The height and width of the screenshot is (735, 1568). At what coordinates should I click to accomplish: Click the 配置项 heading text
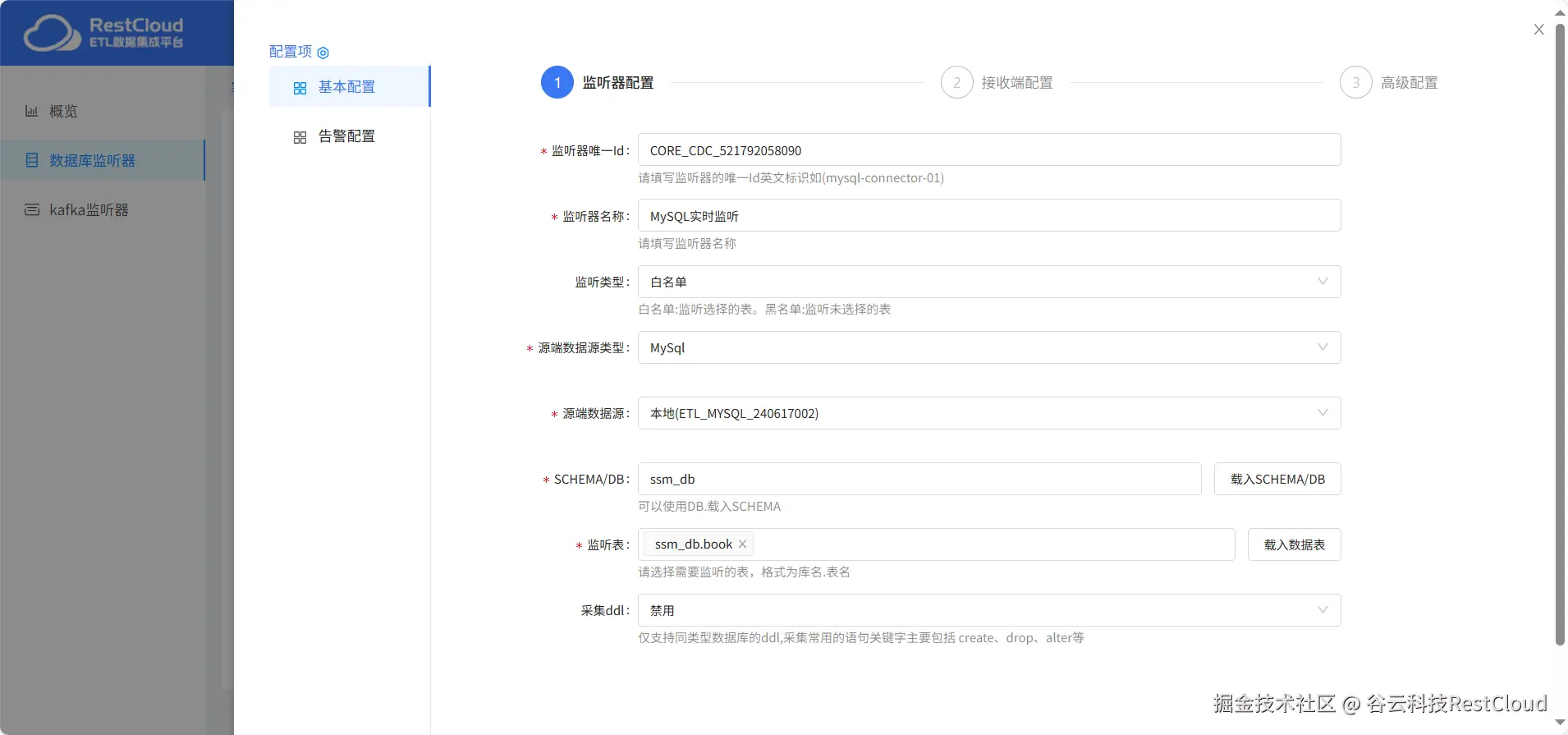[x=291, y=51]
